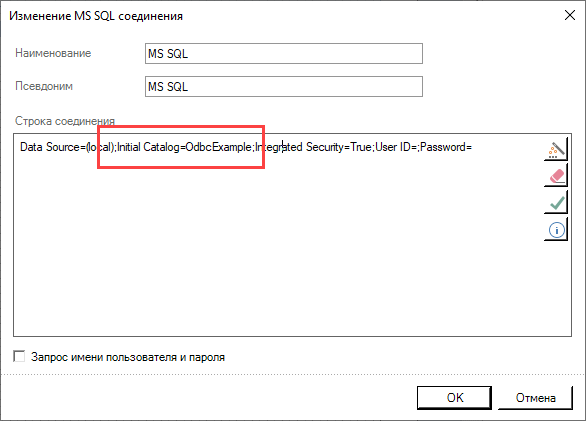Click the Псевдоним label
This screenshot has height=421, width=586.
coord(44,86)
